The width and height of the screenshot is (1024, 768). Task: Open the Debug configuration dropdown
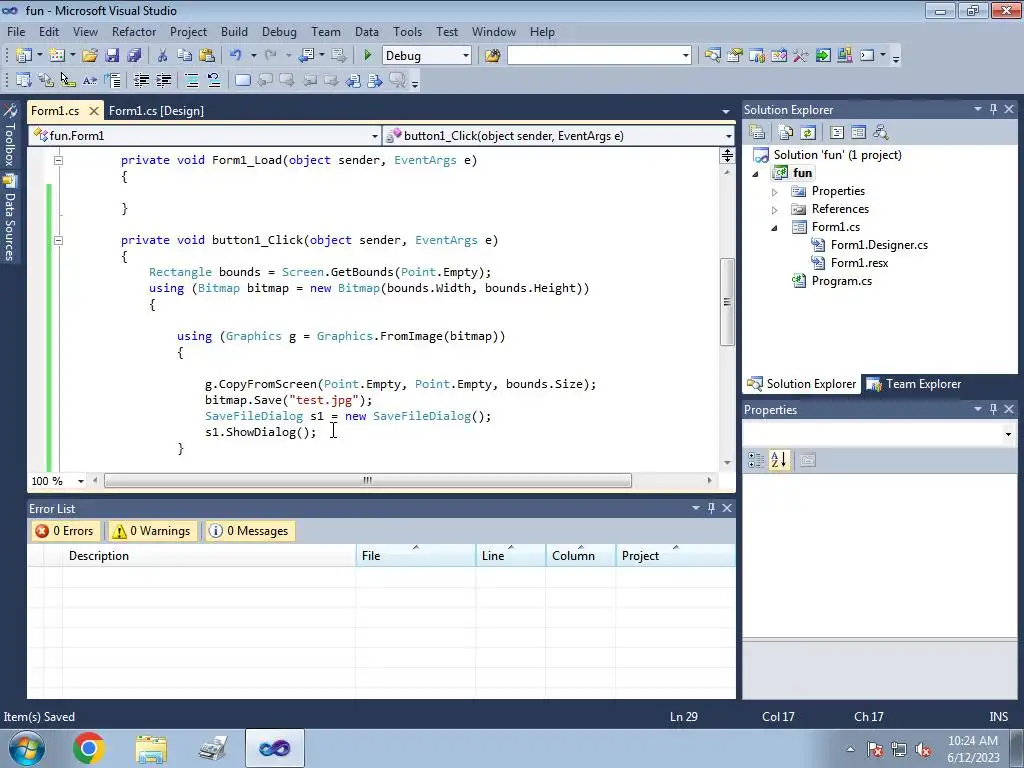pyautogui.click(x=466, y=56)
